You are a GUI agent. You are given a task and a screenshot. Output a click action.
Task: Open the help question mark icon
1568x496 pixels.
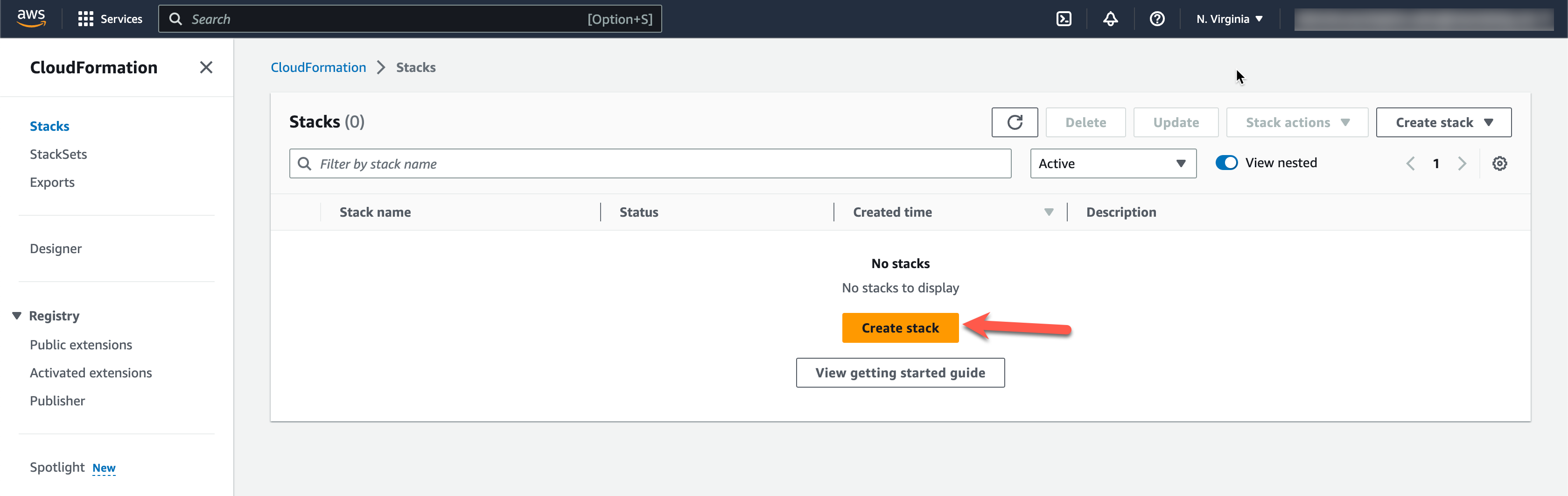(x=1156, y=19)
